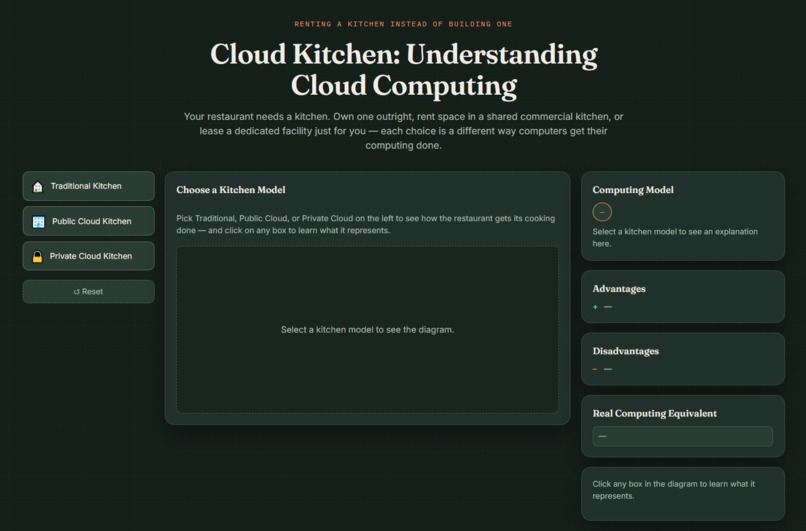806x531 pixels.
Task: Click 'Select a kitchen model to see an explanation here.'
Action: click(x=675, y=237)
